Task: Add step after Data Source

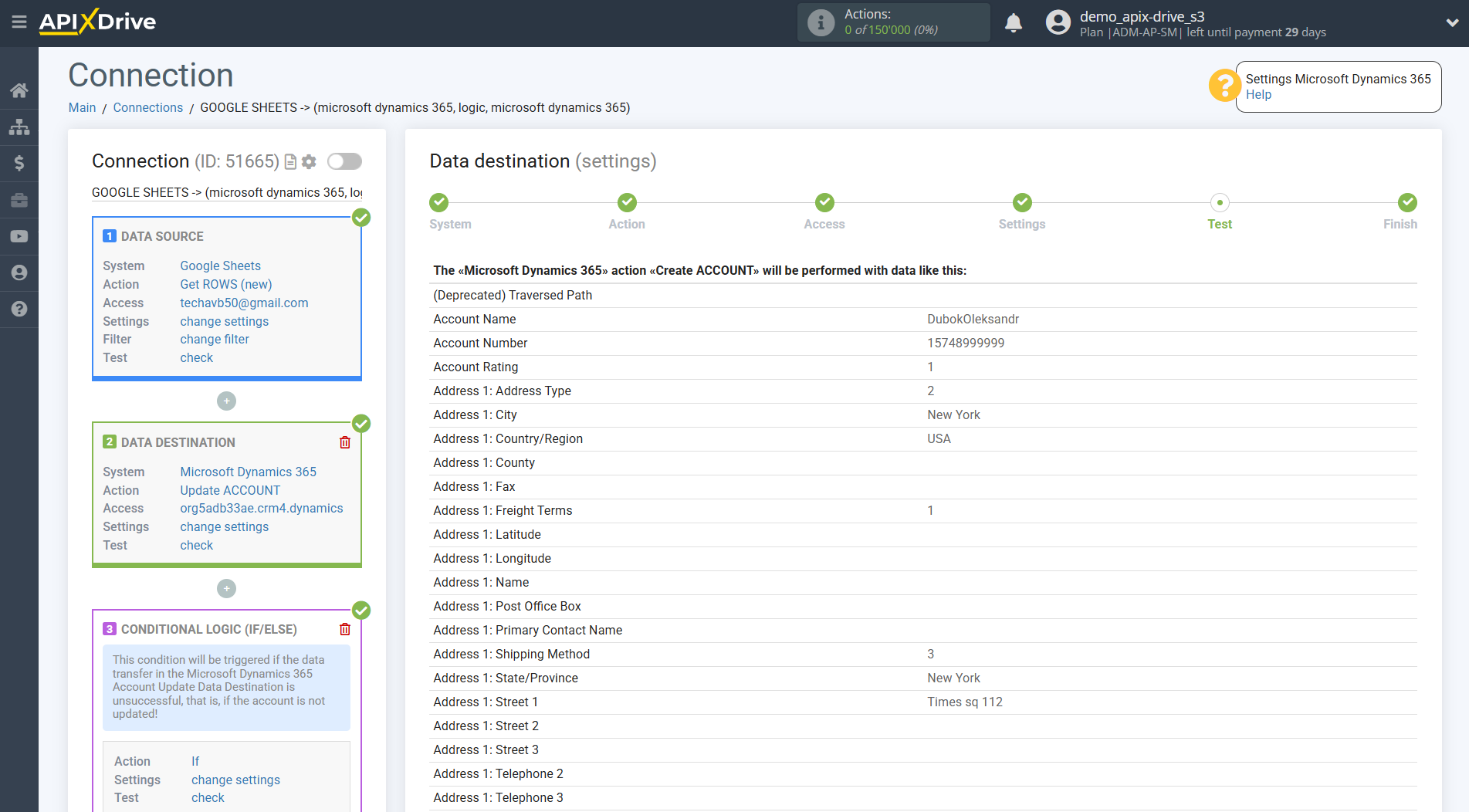Action: click(226, 401)
